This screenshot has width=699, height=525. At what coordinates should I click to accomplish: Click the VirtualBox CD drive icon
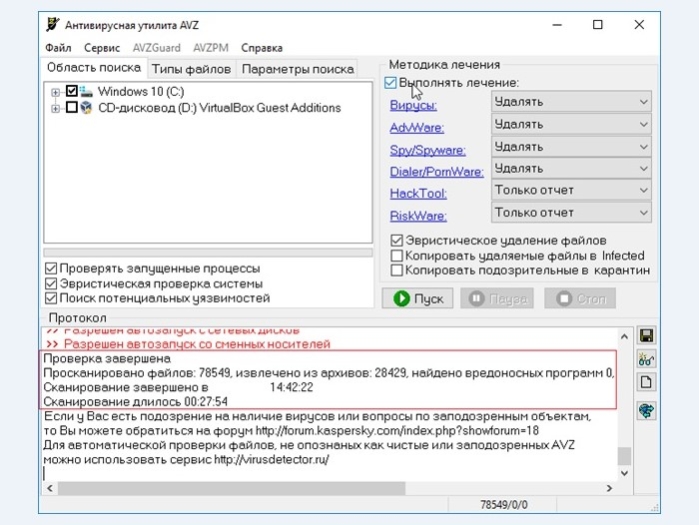86,107
